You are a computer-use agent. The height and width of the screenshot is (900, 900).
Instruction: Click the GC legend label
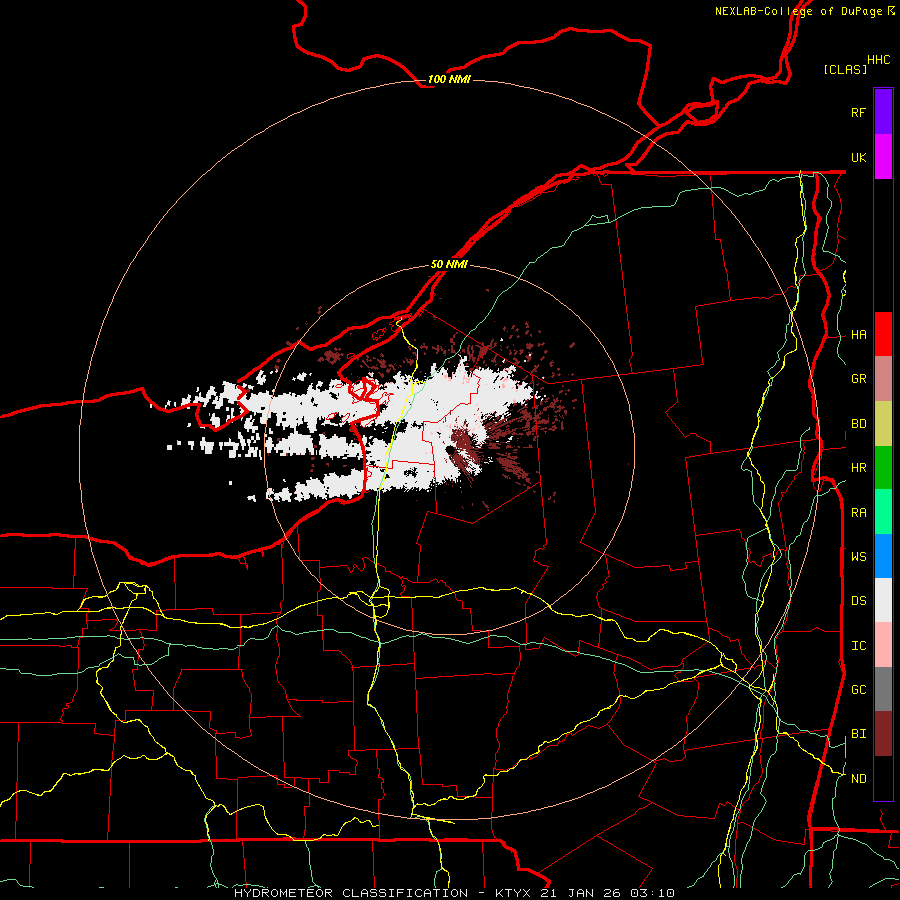pyautogui.click(x=859, y=689)
